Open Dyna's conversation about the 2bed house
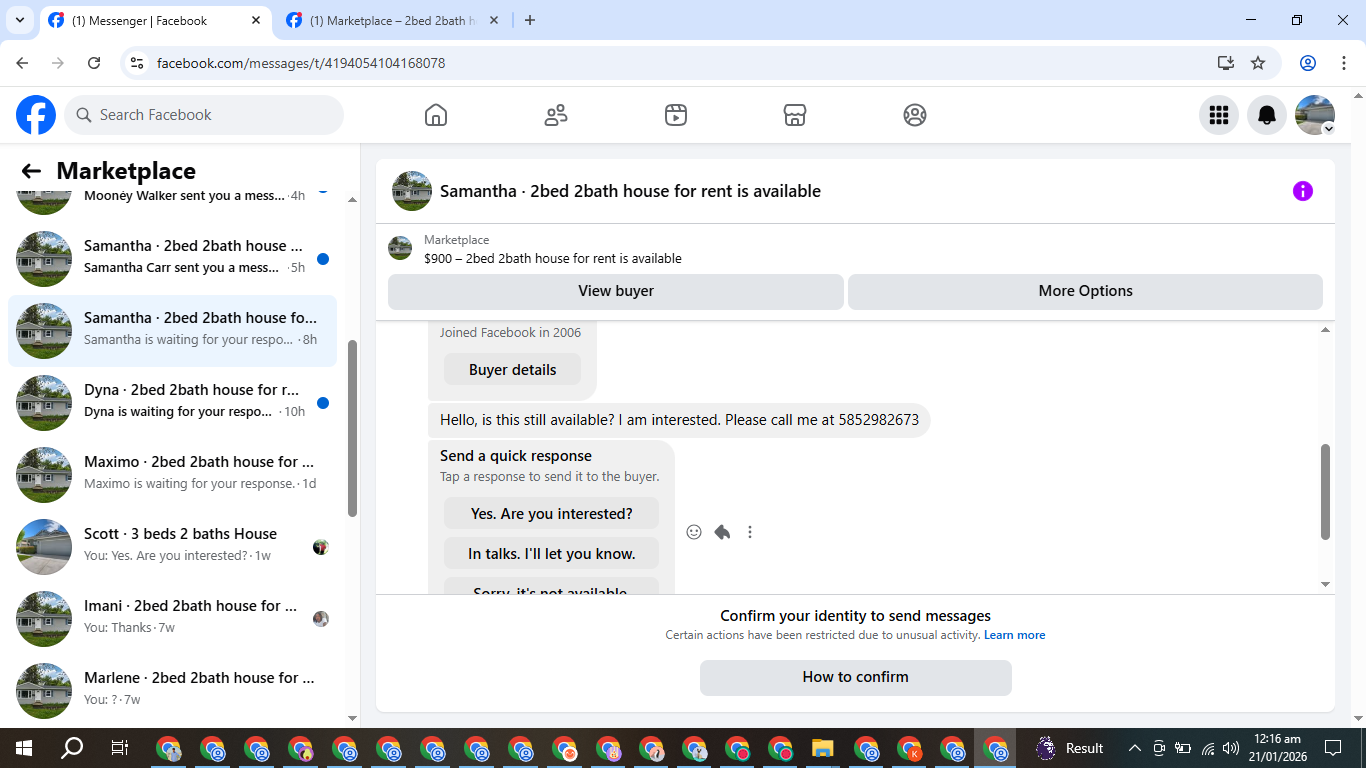1366x768 pixels. pyautogui.click(x=172, y=403)
